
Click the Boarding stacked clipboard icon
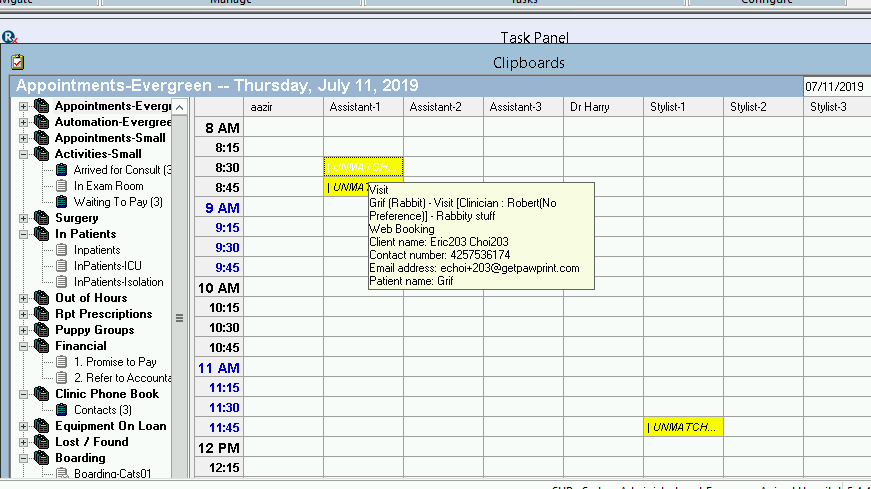pyautogui.click(x=41, y=458)
